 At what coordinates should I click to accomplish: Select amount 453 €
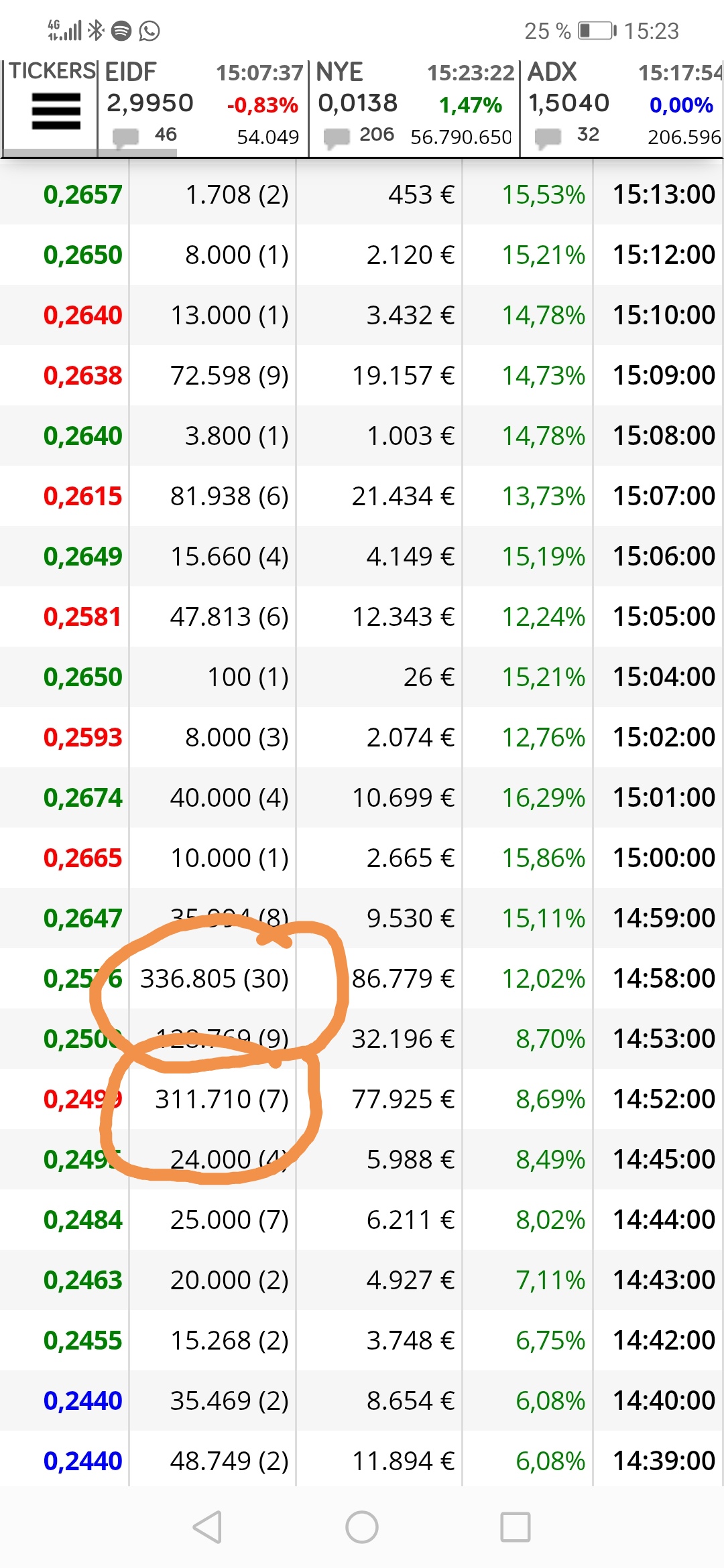click(422, 194)
